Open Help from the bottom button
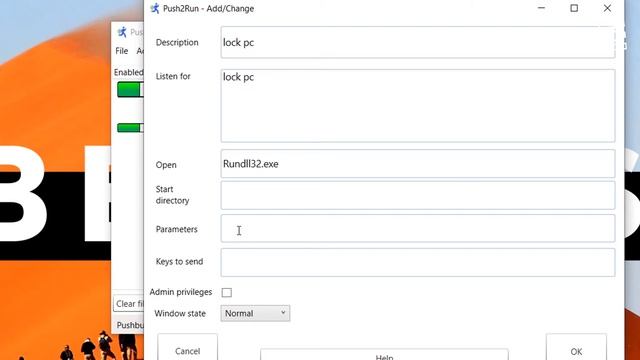This screenshot has width=640, height=360. [384, 355]
